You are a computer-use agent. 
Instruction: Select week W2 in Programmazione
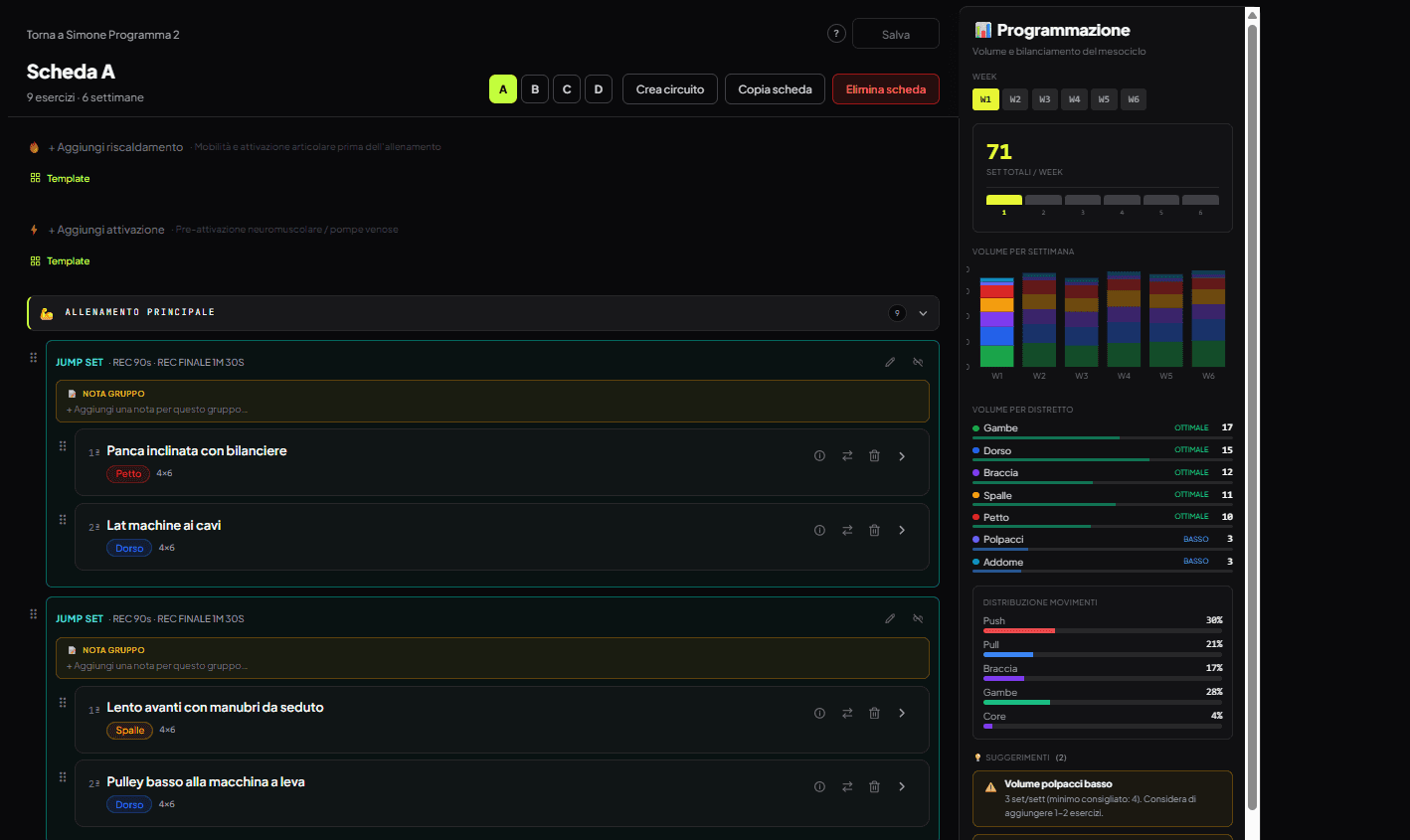1015,99
